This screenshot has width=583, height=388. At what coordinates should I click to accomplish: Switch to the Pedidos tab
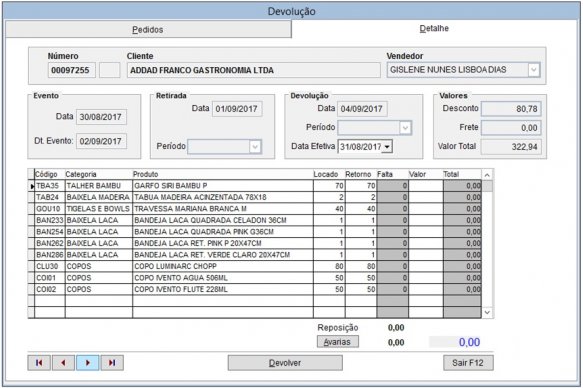click(x=148, y=29)
